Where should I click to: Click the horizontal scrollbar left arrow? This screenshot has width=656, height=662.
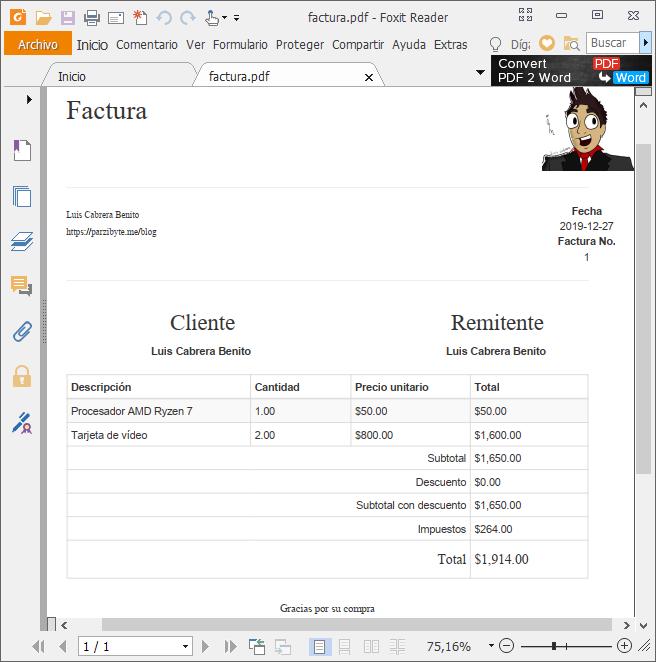tap(64, 625)
